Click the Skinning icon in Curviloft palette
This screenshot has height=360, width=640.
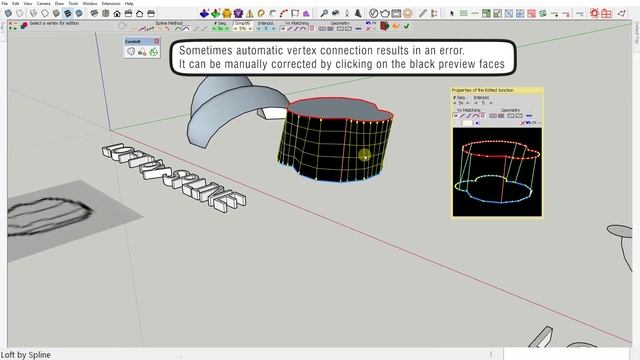click(153, 52)
